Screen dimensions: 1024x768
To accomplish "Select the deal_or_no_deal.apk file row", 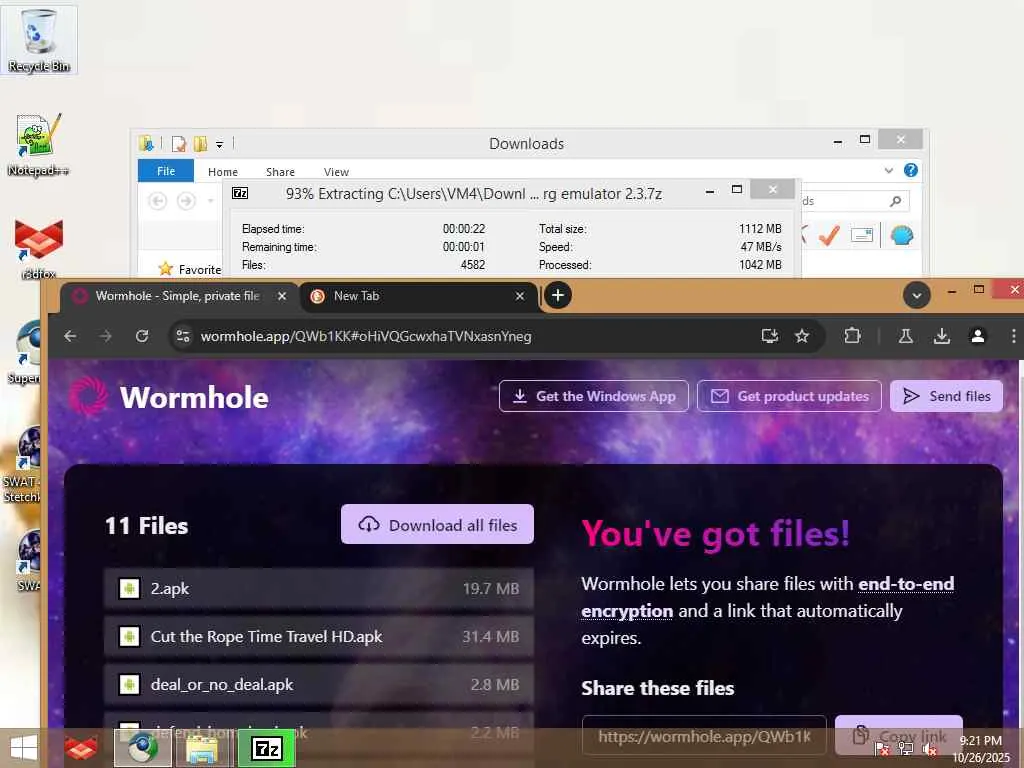I will [319, 684].
